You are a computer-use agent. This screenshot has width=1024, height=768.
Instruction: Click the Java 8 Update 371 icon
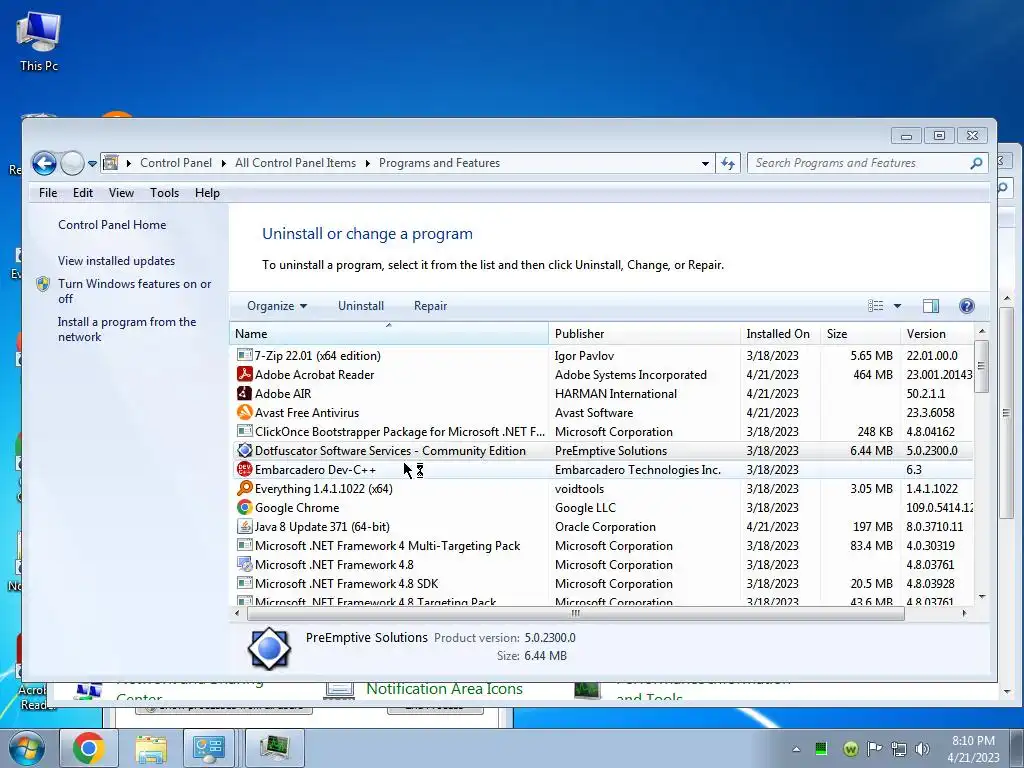(x=244, y=526)
